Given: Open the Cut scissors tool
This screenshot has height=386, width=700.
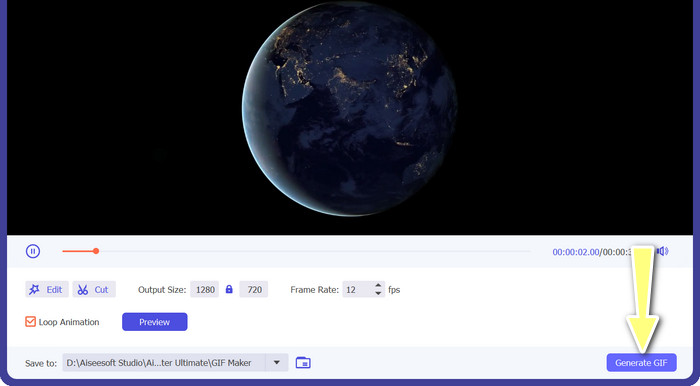Looking at the screenshot, I should click(x=94, y=290).
